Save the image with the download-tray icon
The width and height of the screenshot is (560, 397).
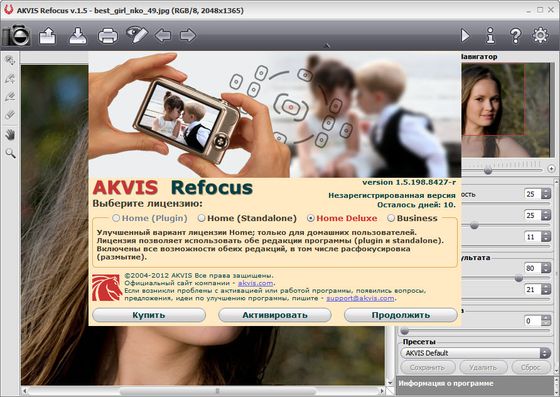tap(78, 36)
